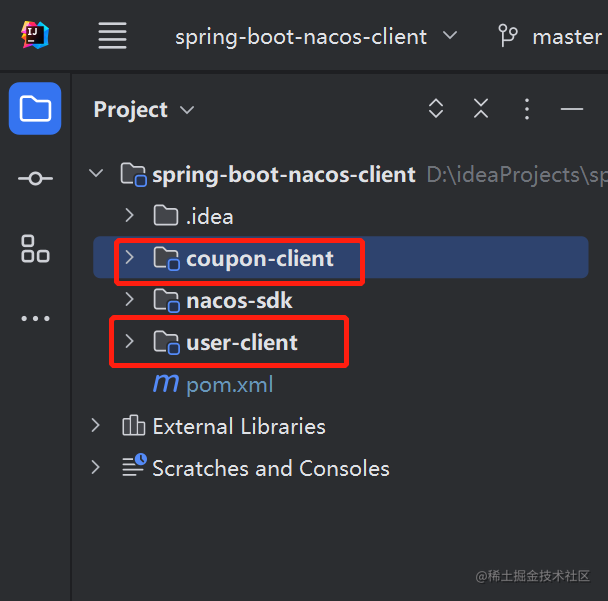Expand the coupon-client module
The image size is (608, 601).
[130, 257]
